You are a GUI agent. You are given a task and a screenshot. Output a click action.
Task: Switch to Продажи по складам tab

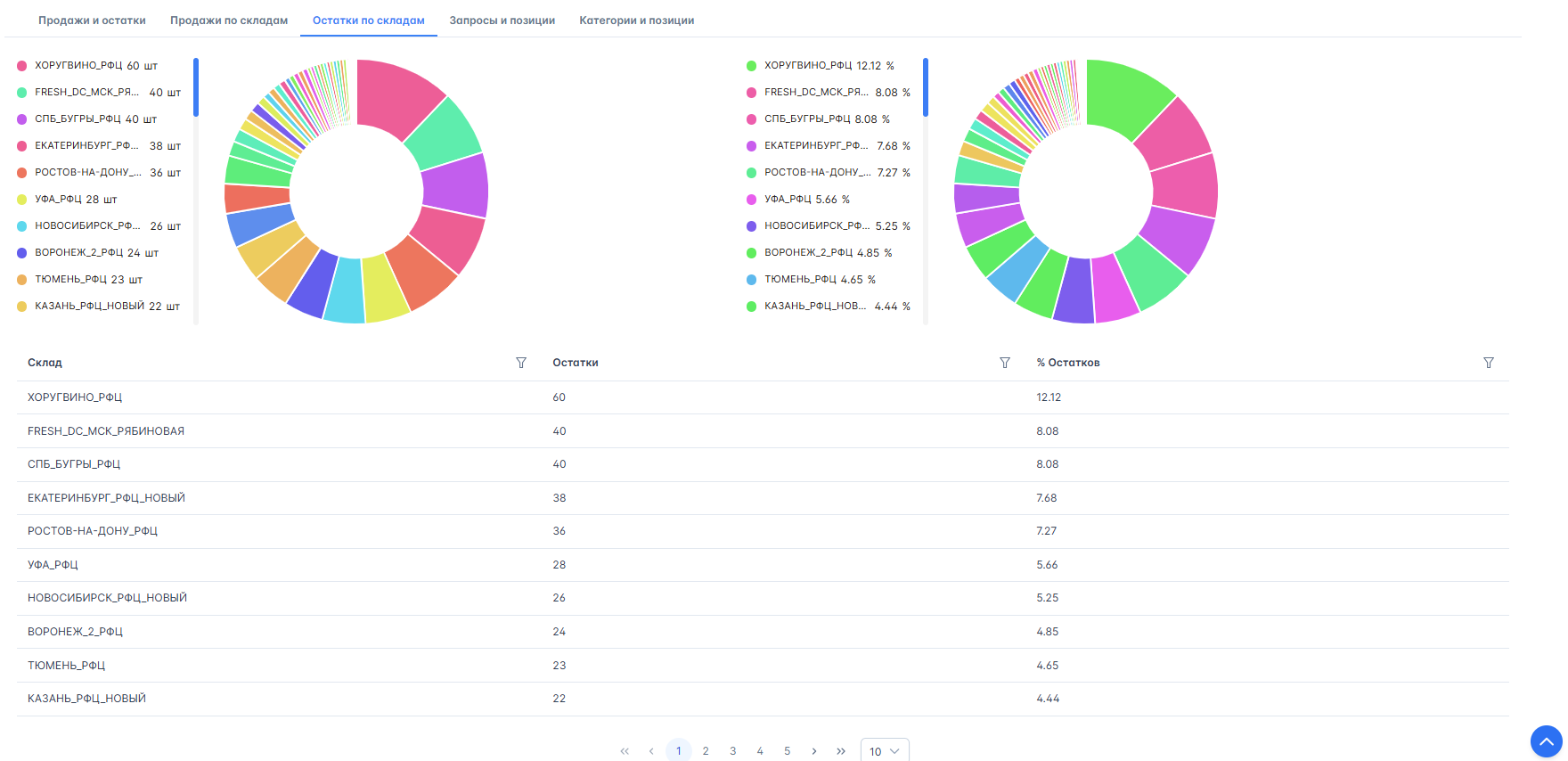click(x=229, y=20)
